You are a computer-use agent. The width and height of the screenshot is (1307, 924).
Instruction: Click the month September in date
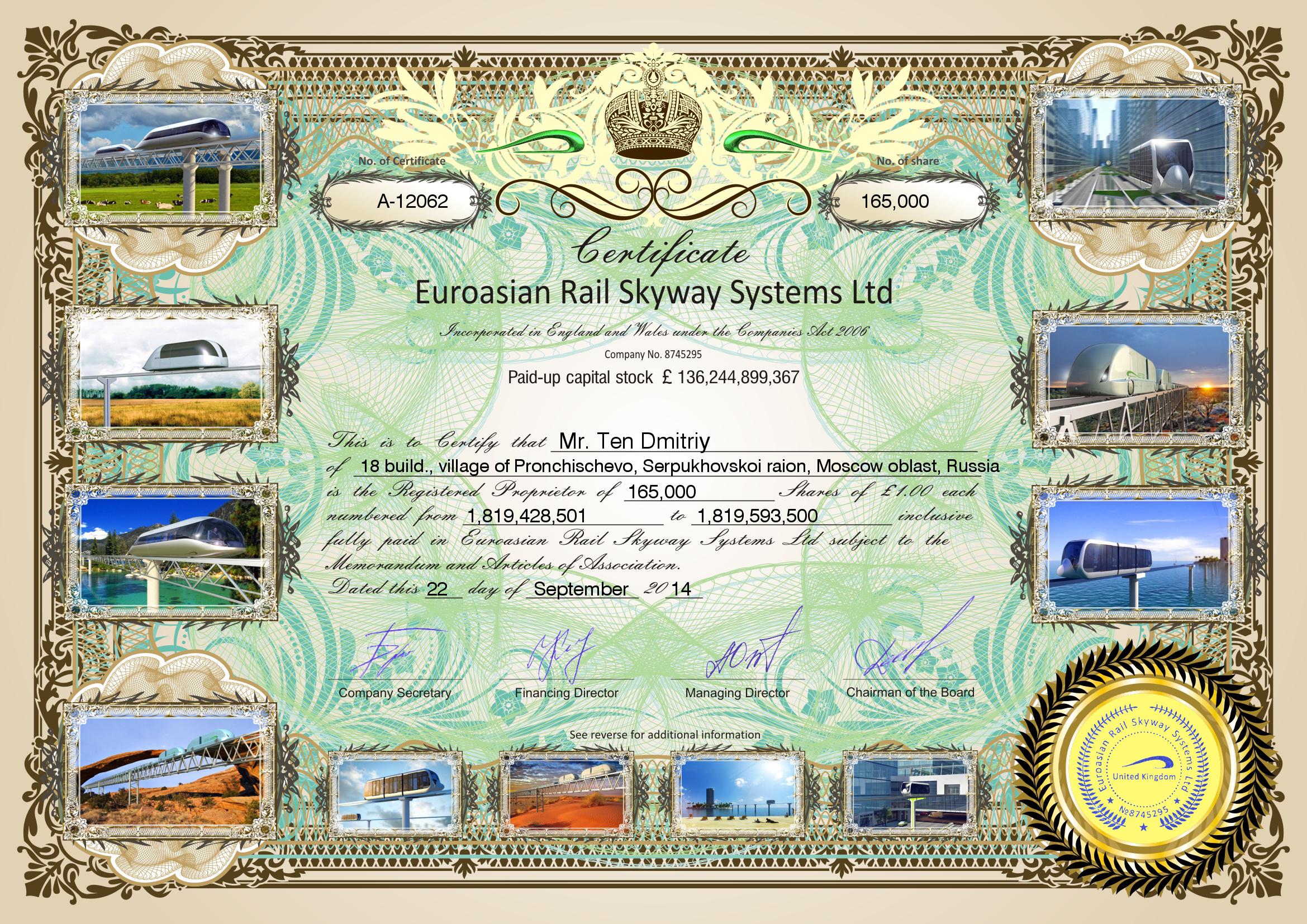tap(581, 589)
